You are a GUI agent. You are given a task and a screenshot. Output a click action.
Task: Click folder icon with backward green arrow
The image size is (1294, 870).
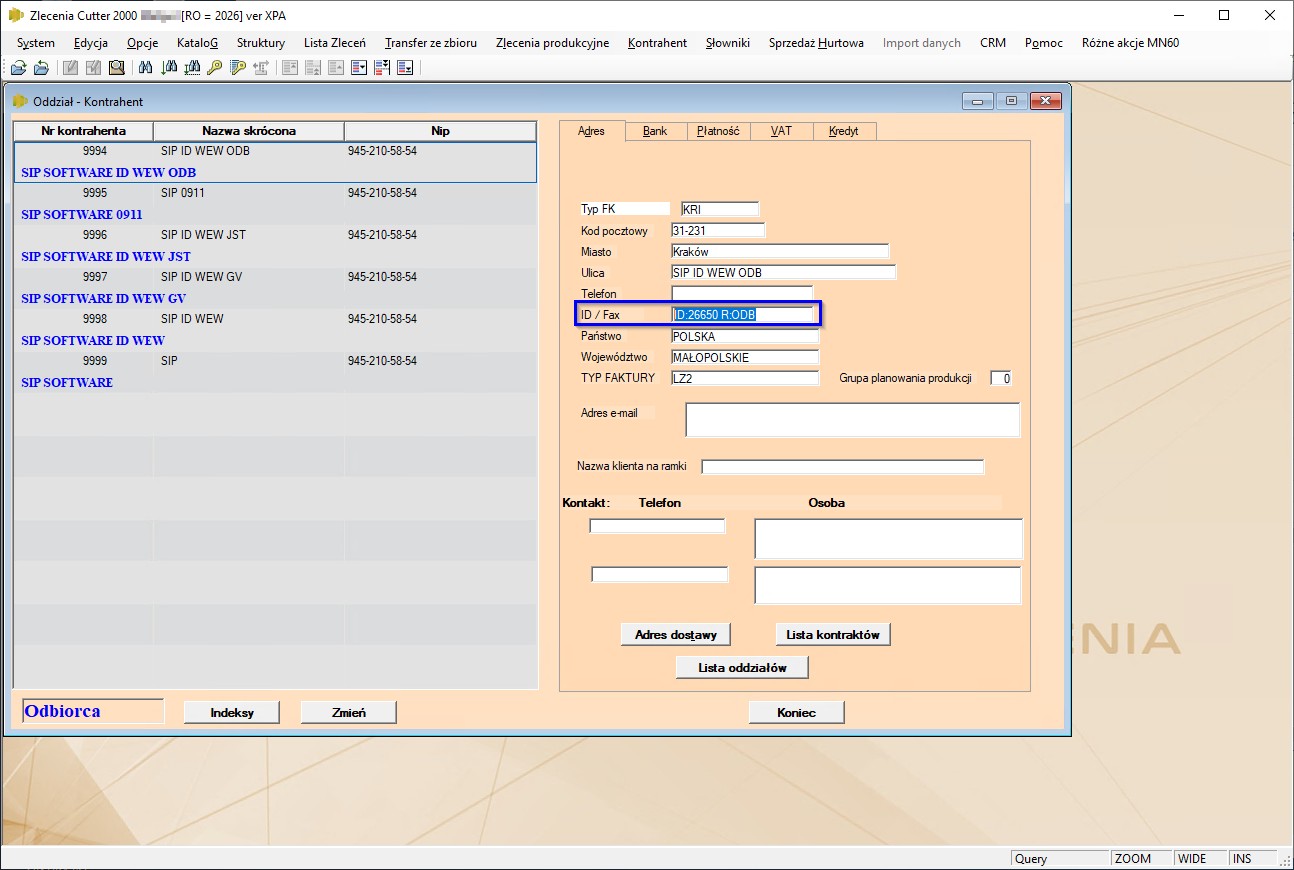tap(41, 67)
